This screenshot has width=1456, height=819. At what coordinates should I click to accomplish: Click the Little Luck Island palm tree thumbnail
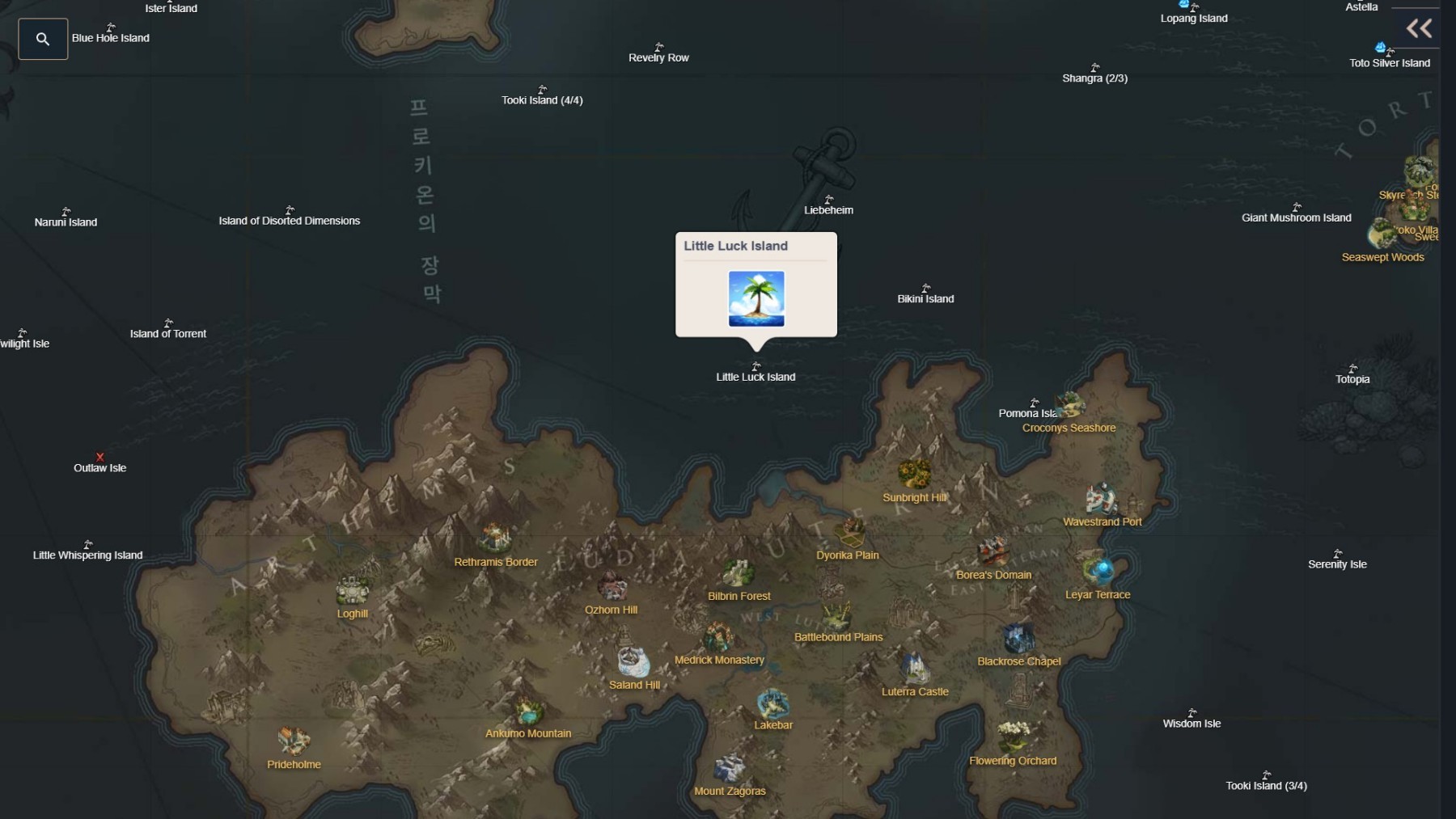(756, 298)
